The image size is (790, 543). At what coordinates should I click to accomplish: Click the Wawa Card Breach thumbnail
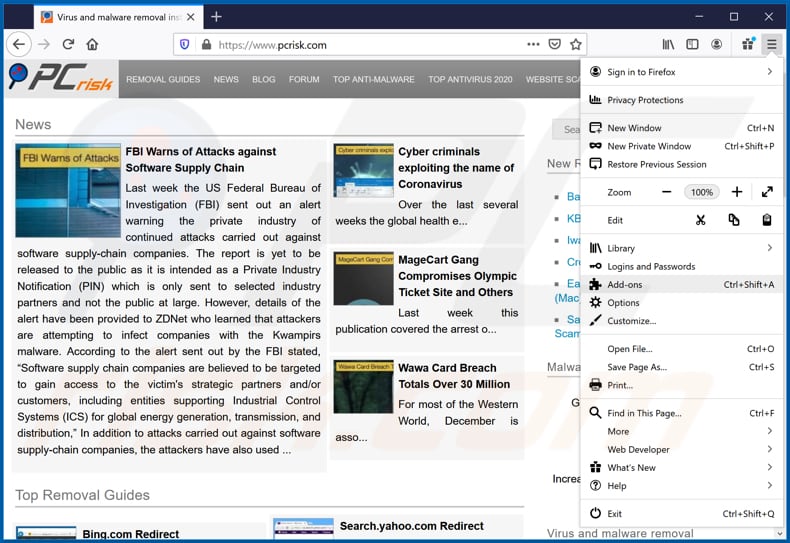click(363, 387)
